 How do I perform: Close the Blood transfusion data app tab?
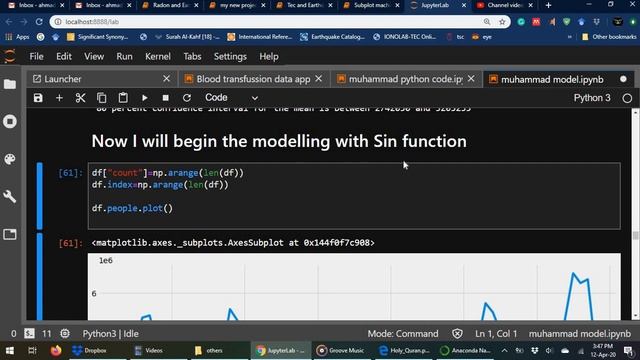tap(319, 78)
